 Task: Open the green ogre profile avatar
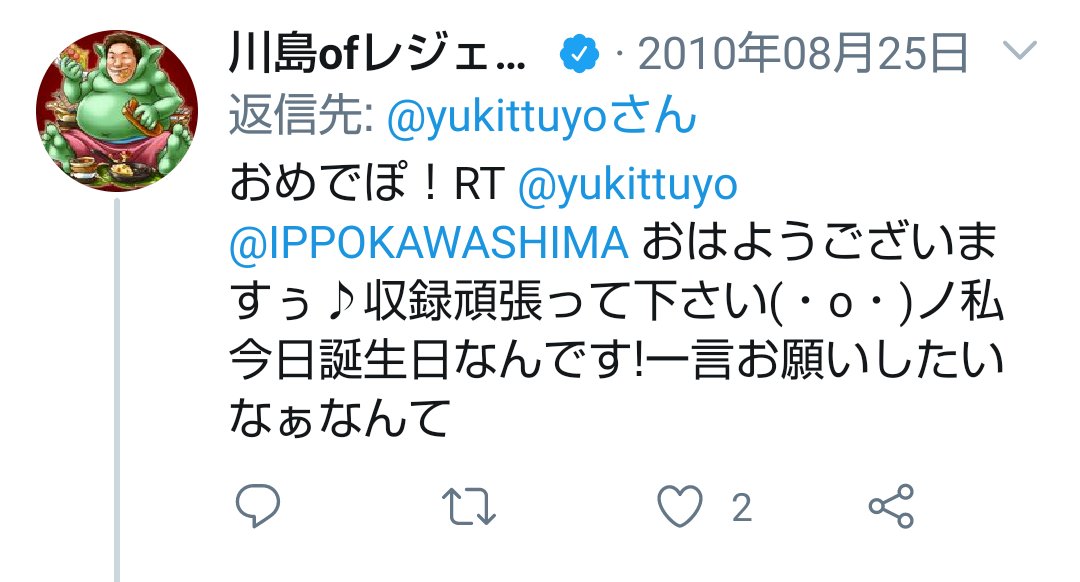[x=117, y=110]
